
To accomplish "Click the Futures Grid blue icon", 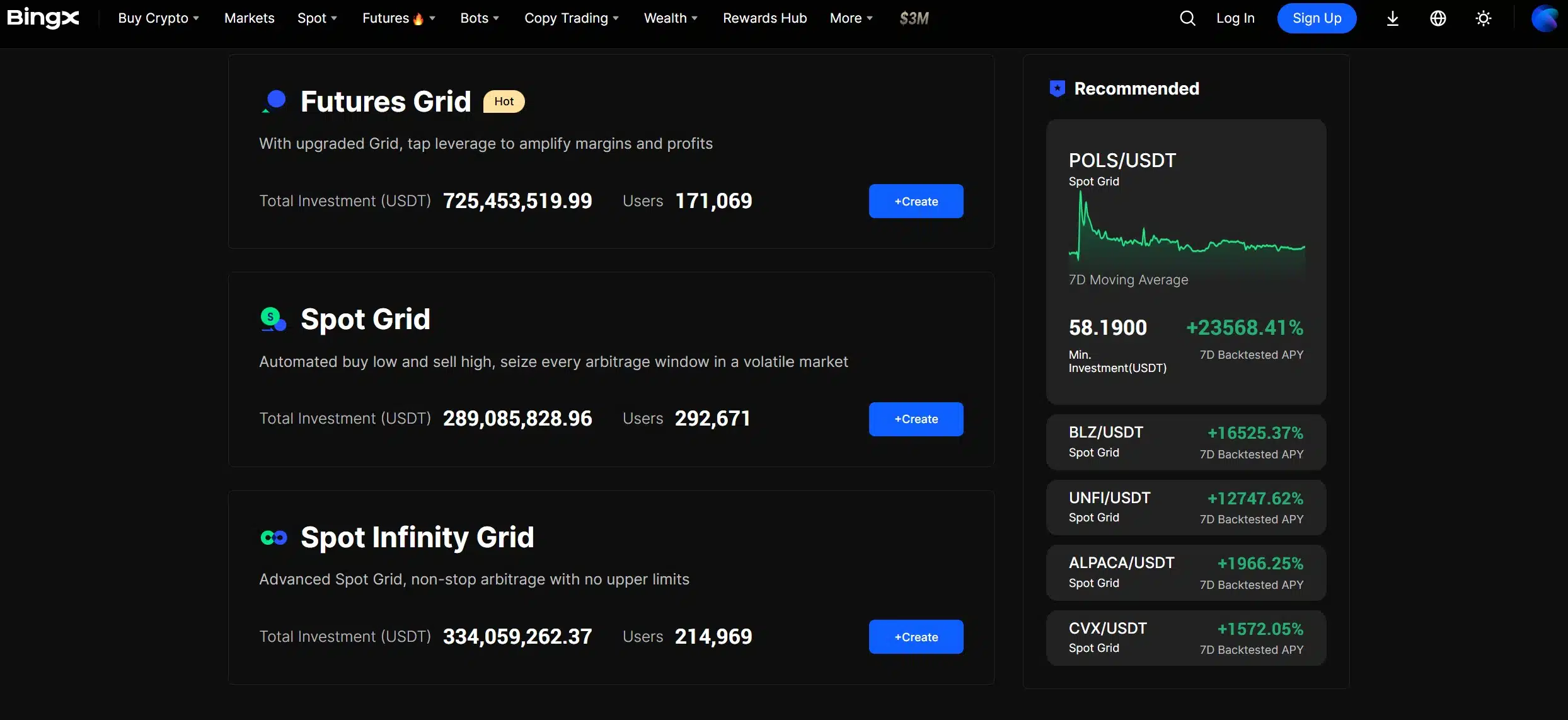I will [x=274, y=102].
